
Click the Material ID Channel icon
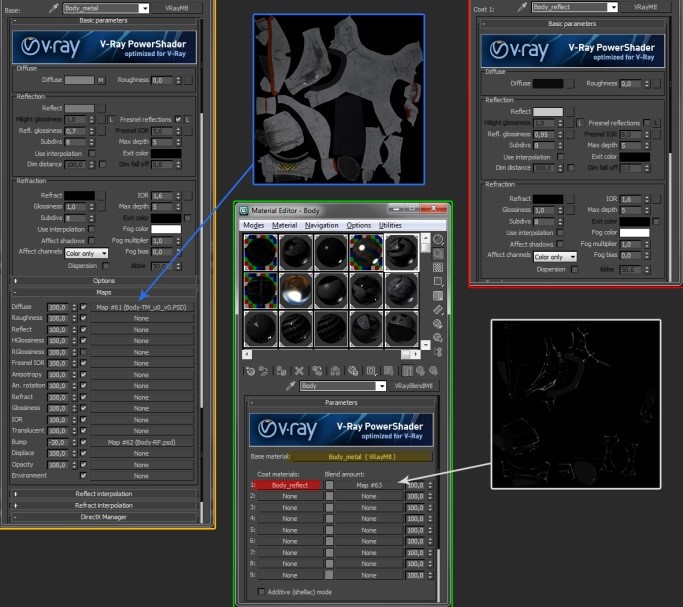[371, 371]
